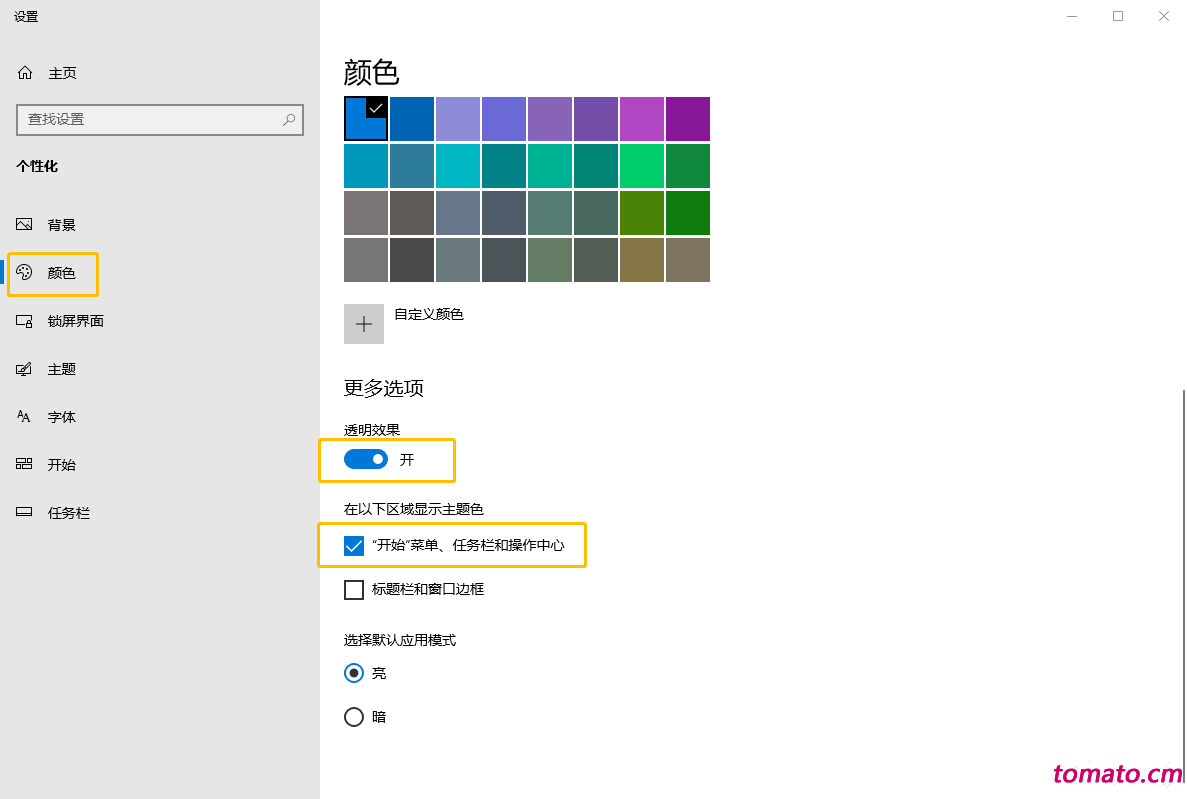The height and width of the screenshot is (799, 1187).
Task: Pick the pure green swatch ending third row
Action: click(688, 213)
